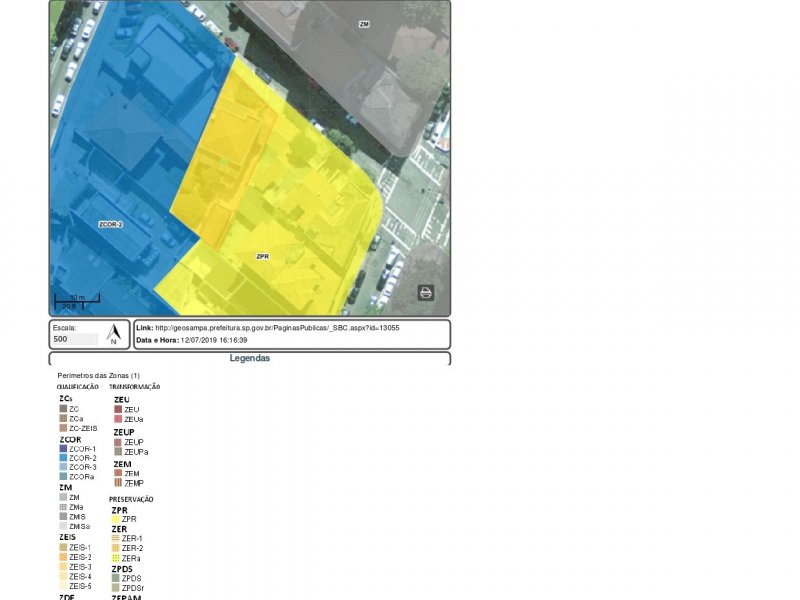Click the ZEUPa patterned legend icon
The width and height of the screenshot is (800, 600).
coord(118,452)
